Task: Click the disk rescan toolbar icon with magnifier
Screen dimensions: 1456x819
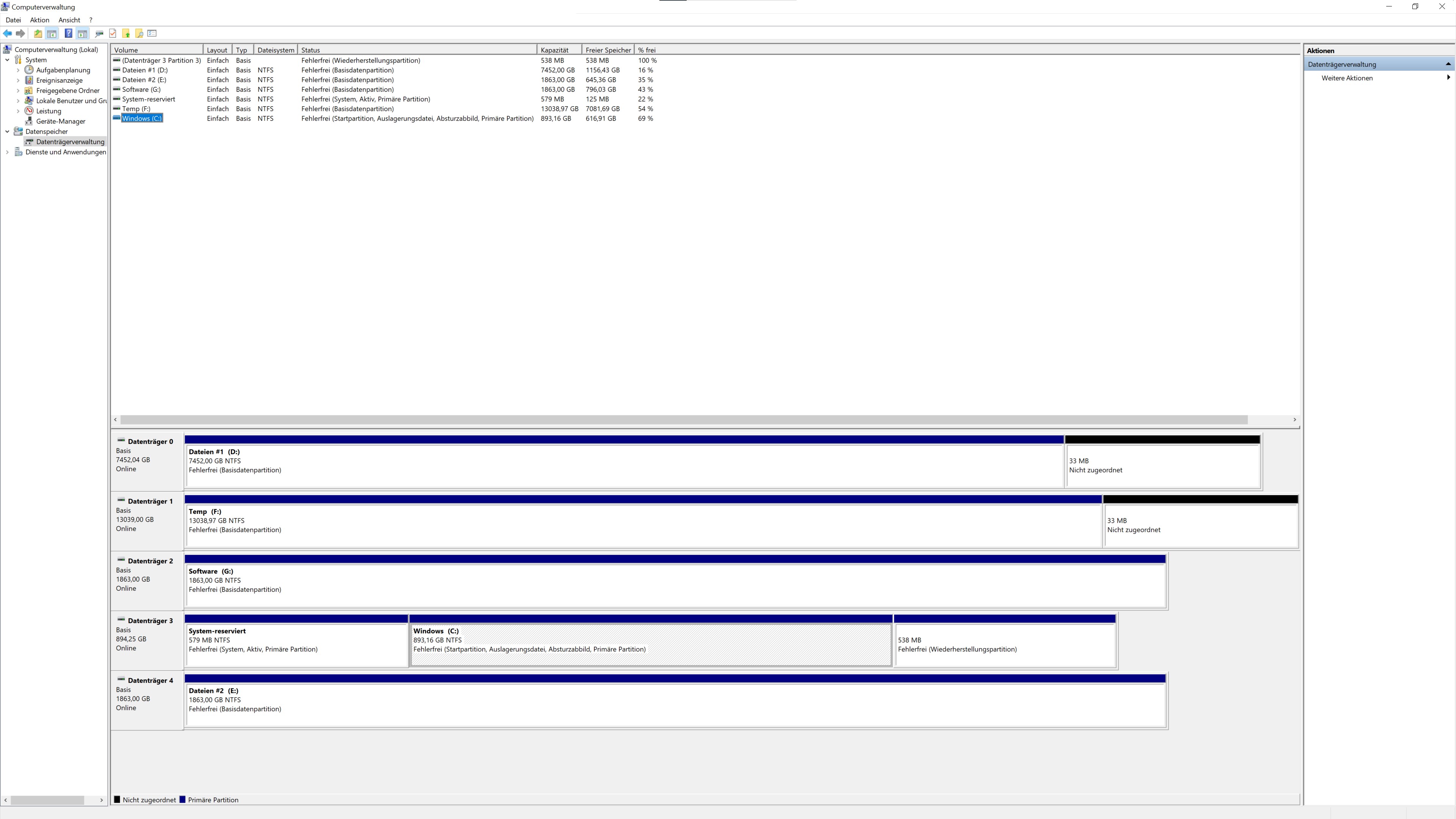Action: (99, 33)
